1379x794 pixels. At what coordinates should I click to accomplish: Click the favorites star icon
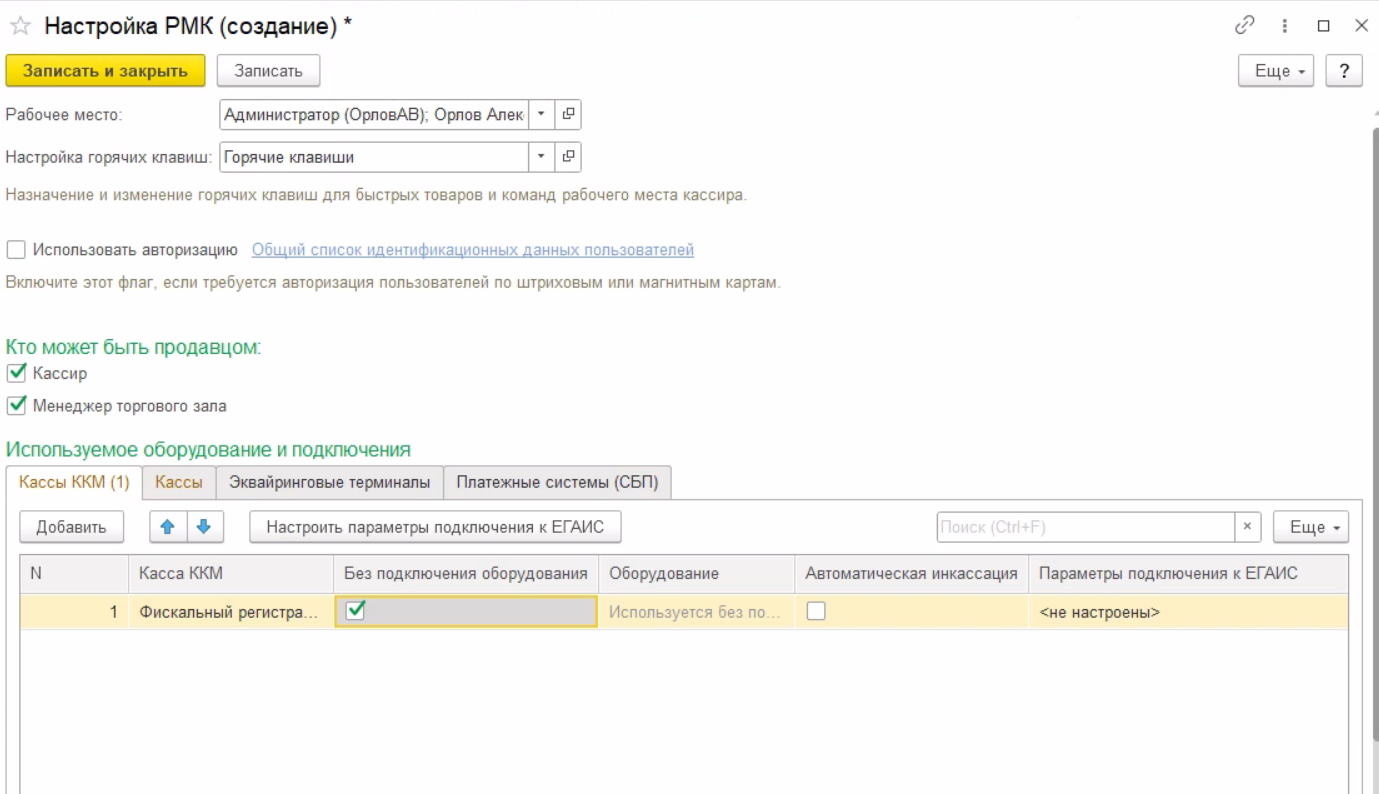click(20, 28)
